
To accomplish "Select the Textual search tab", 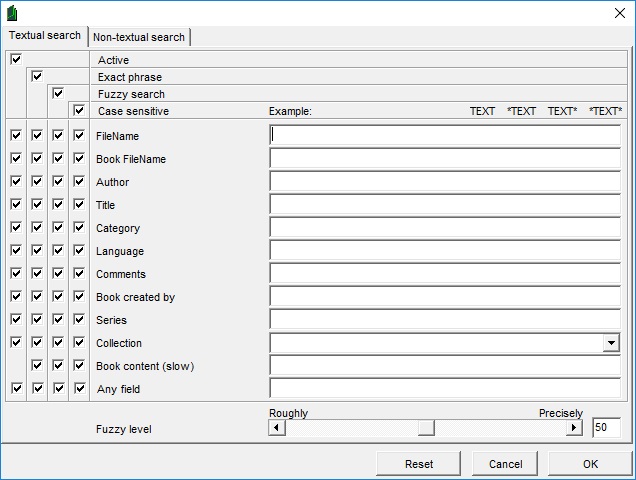I will (x=45, y=36).
